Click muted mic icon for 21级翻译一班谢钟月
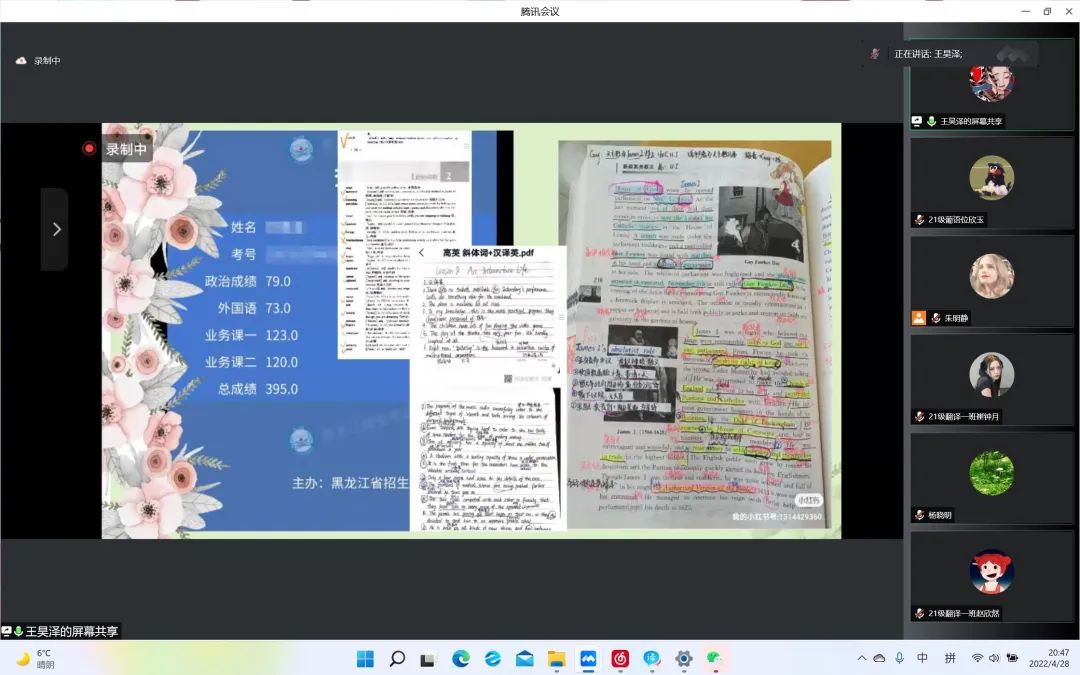The image size is (1080, 675). pyautogui.click(x=919, y=416)
